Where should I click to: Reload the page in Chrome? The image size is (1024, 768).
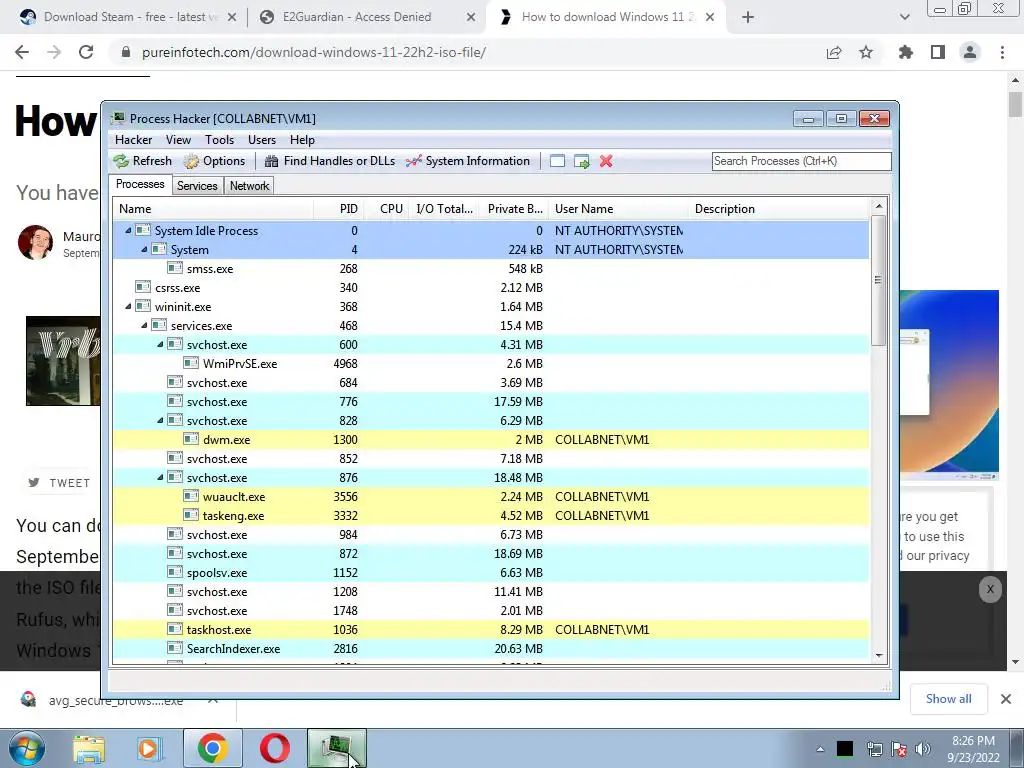click(x=86, y=52)
